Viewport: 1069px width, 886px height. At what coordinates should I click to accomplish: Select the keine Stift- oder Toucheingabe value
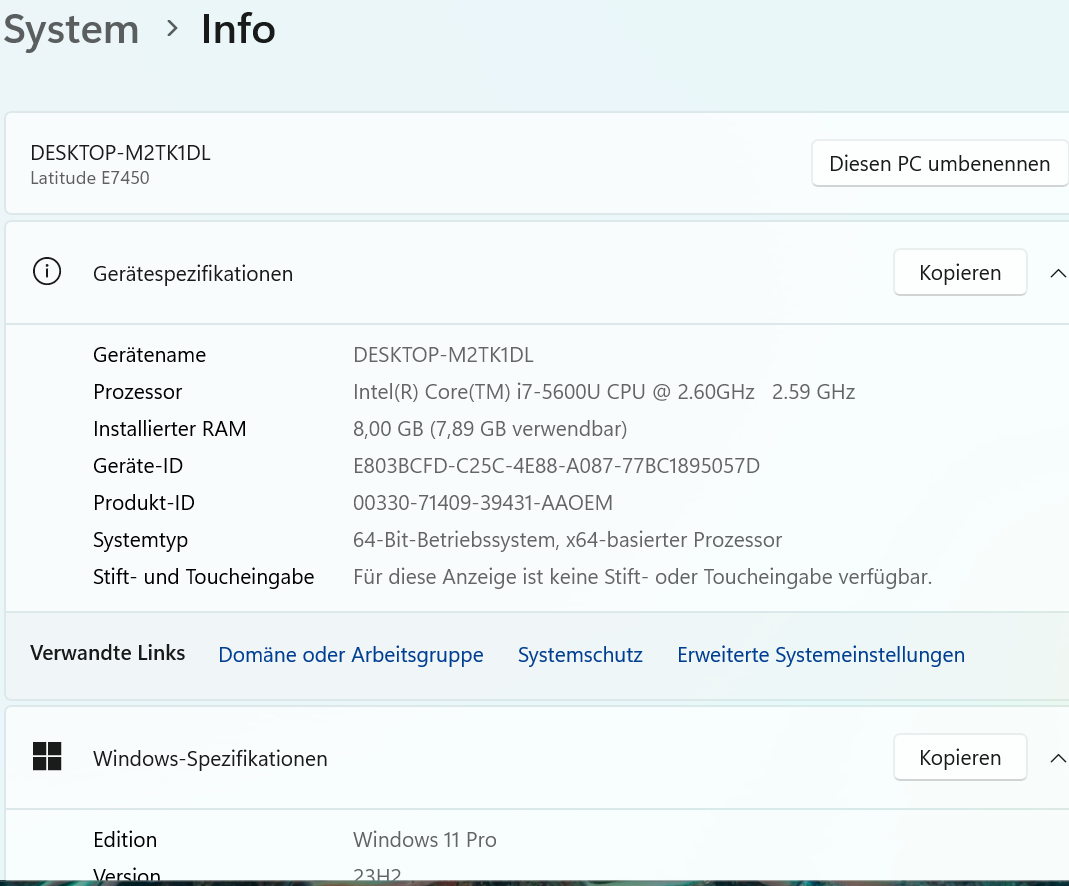click(642, 577)
